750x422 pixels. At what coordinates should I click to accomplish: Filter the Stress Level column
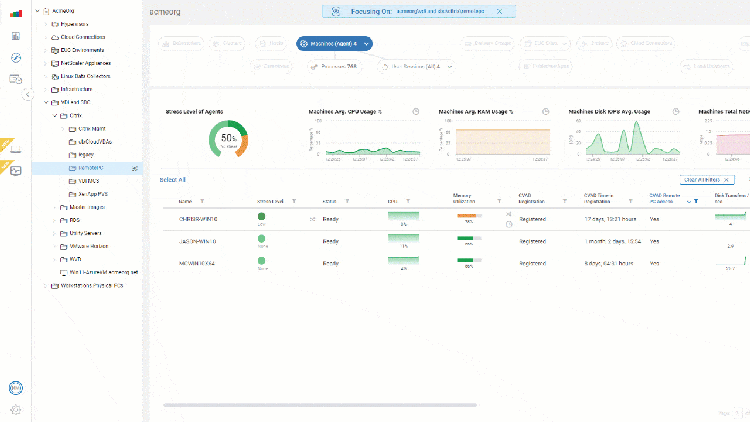(x=294, y=201)
